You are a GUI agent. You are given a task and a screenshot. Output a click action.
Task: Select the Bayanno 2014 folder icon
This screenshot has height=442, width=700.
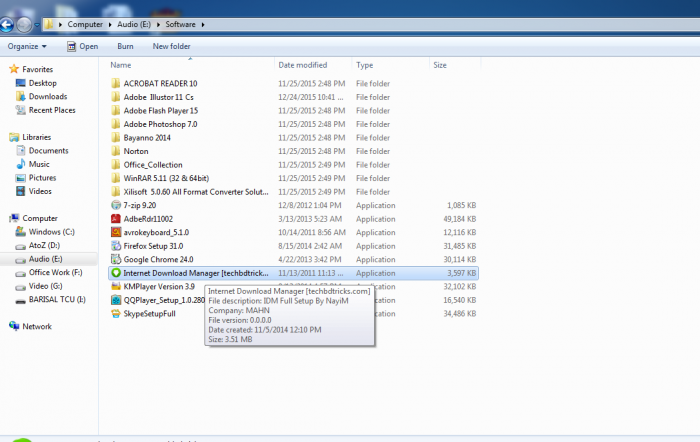click(116, 138)
